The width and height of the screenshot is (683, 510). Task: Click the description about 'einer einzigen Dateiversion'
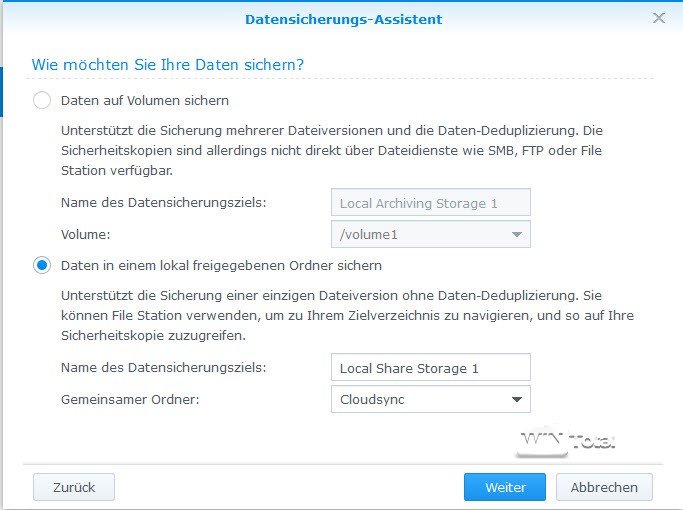coord(345,316)
